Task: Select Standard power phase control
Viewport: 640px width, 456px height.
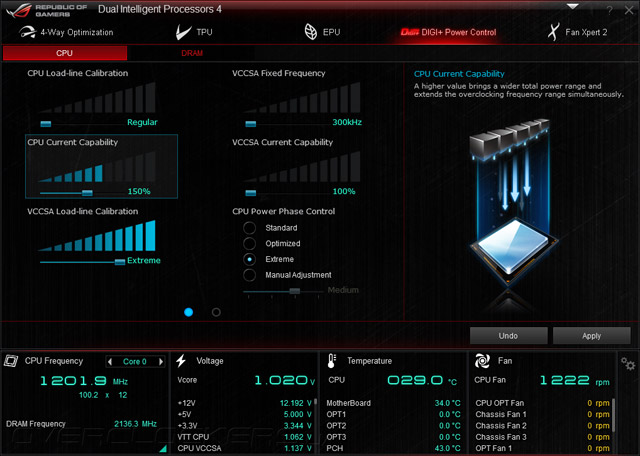Action: click(x=249, y=228)
